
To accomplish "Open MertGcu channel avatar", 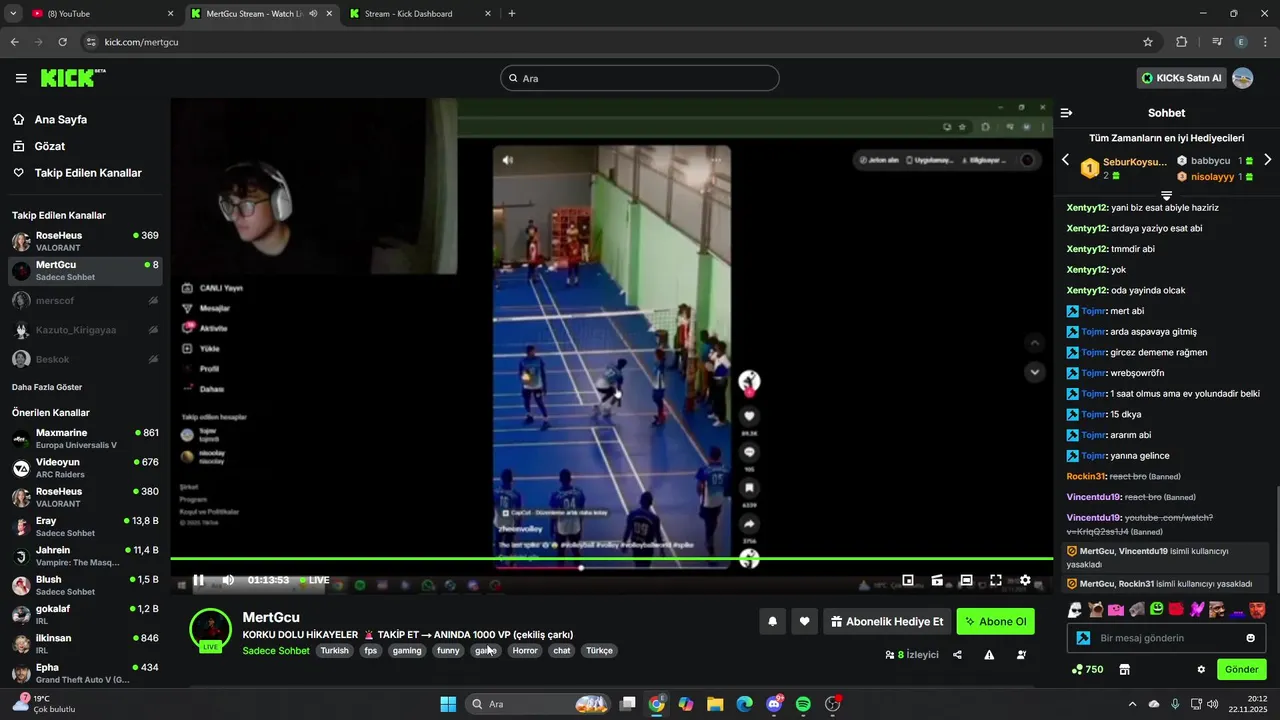I will 211,628.
